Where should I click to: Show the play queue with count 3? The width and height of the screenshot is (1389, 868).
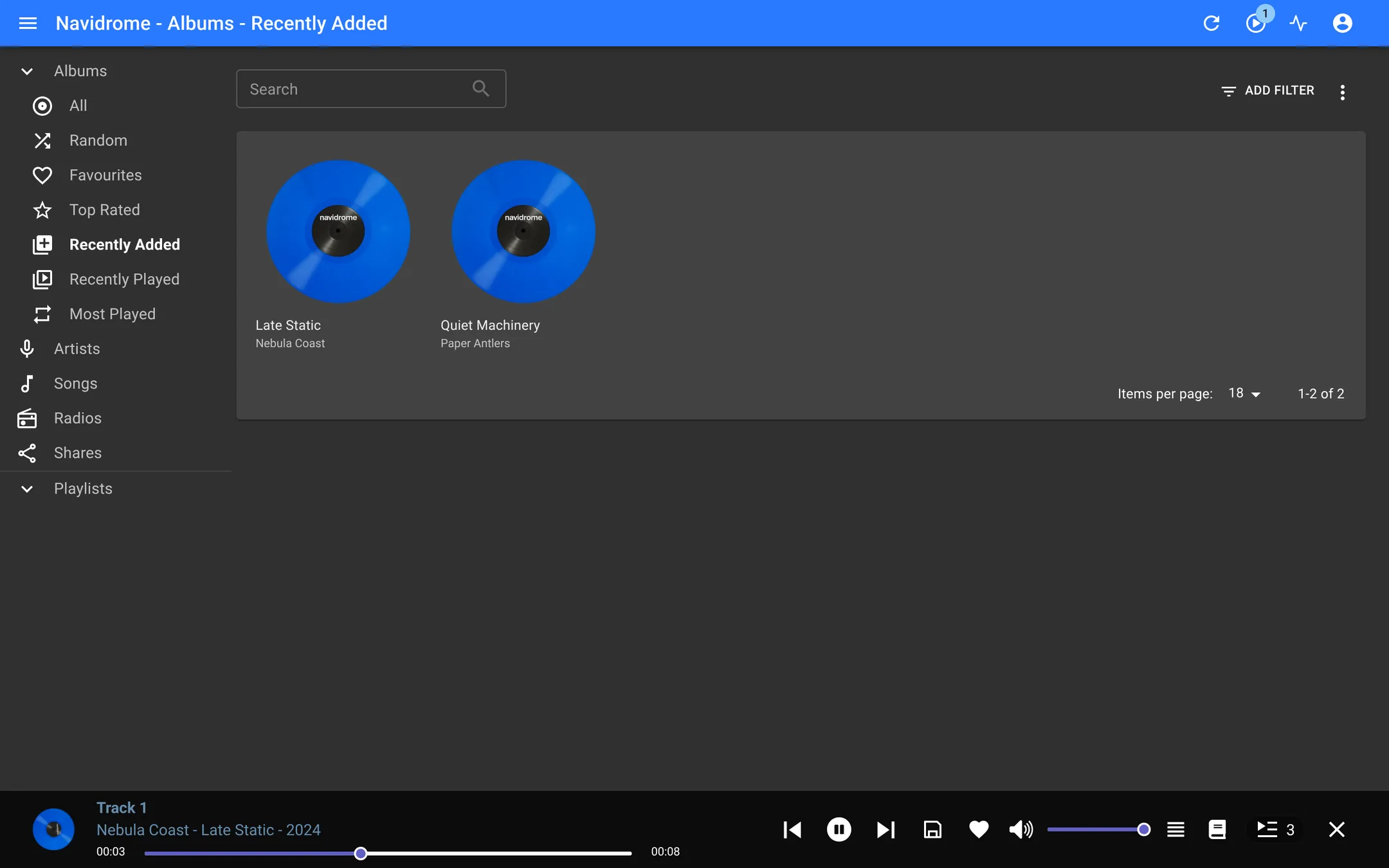pos(1275,829)
